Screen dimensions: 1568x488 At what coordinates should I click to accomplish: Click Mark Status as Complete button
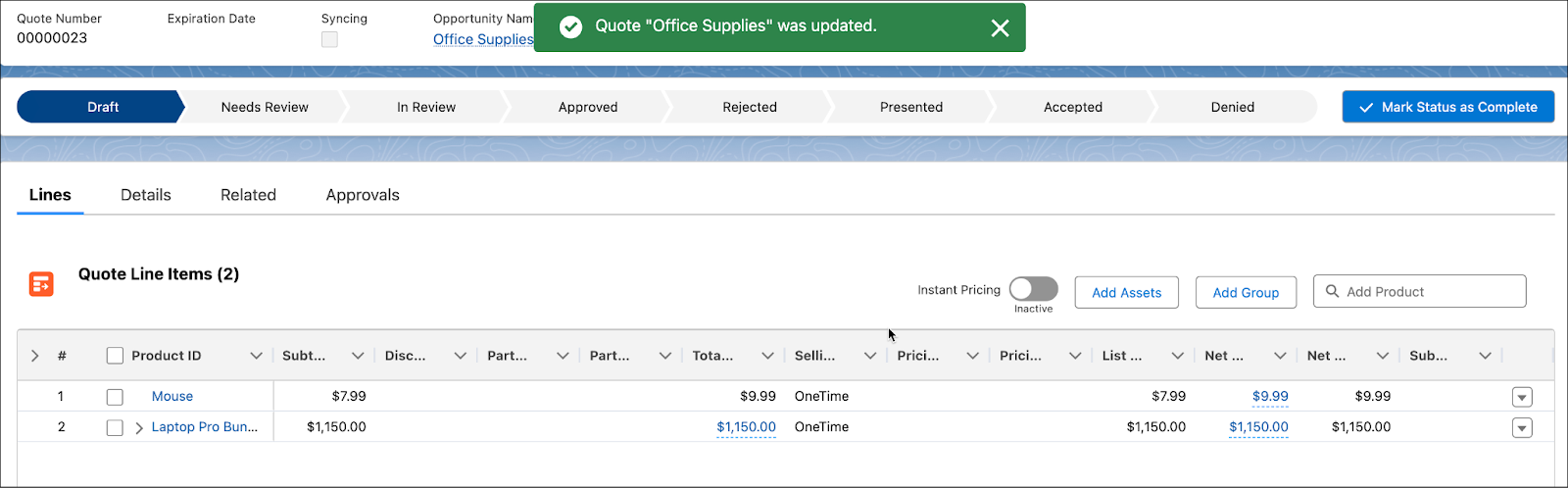point(1447,107)
